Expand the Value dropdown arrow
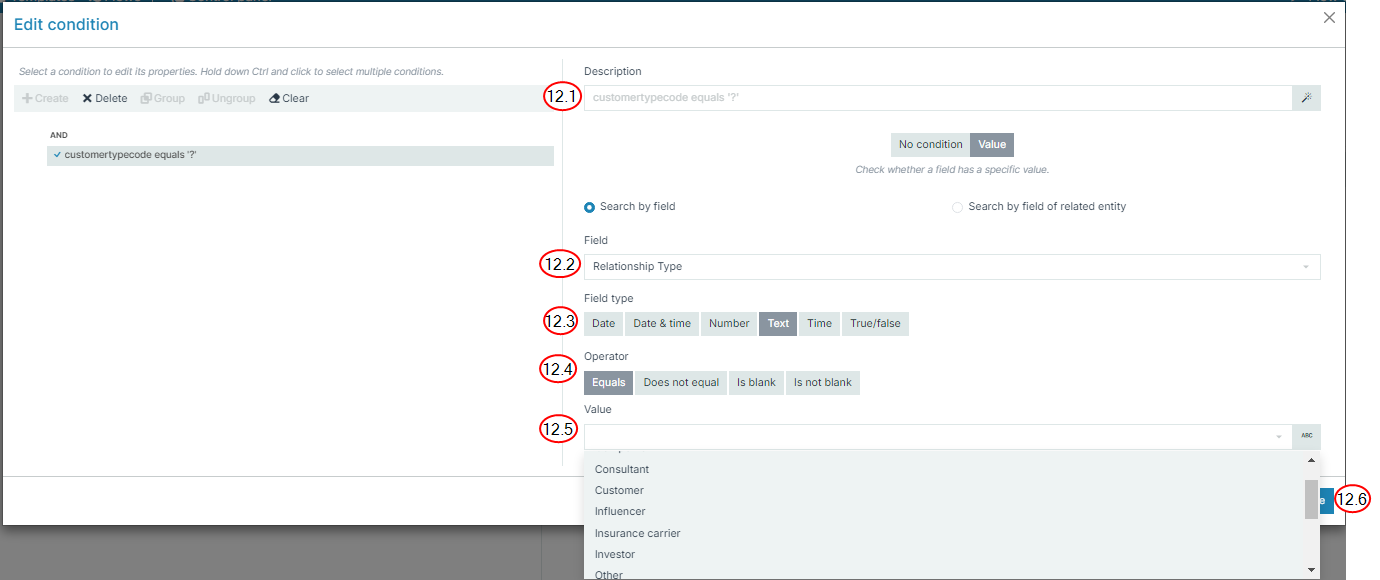1380x580 pixels. point(1278,437)
